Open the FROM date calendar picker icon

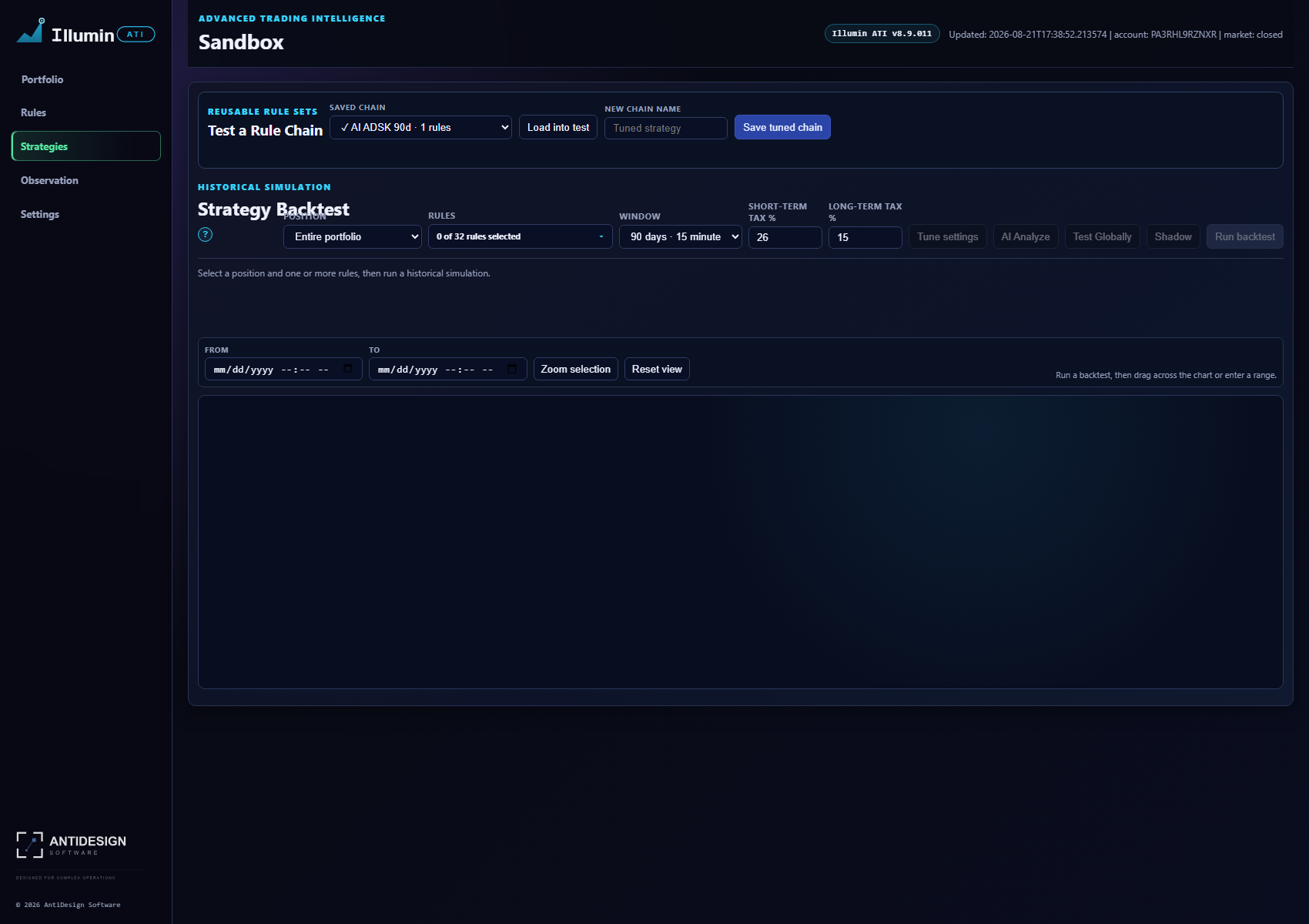click(347, 369)
